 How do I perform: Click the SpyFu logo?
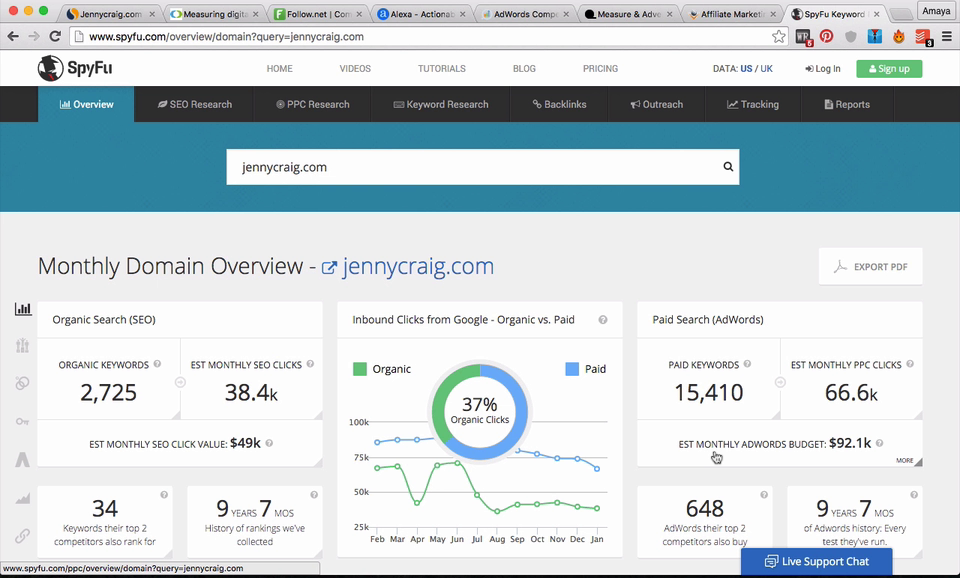(x=75, y=68)
